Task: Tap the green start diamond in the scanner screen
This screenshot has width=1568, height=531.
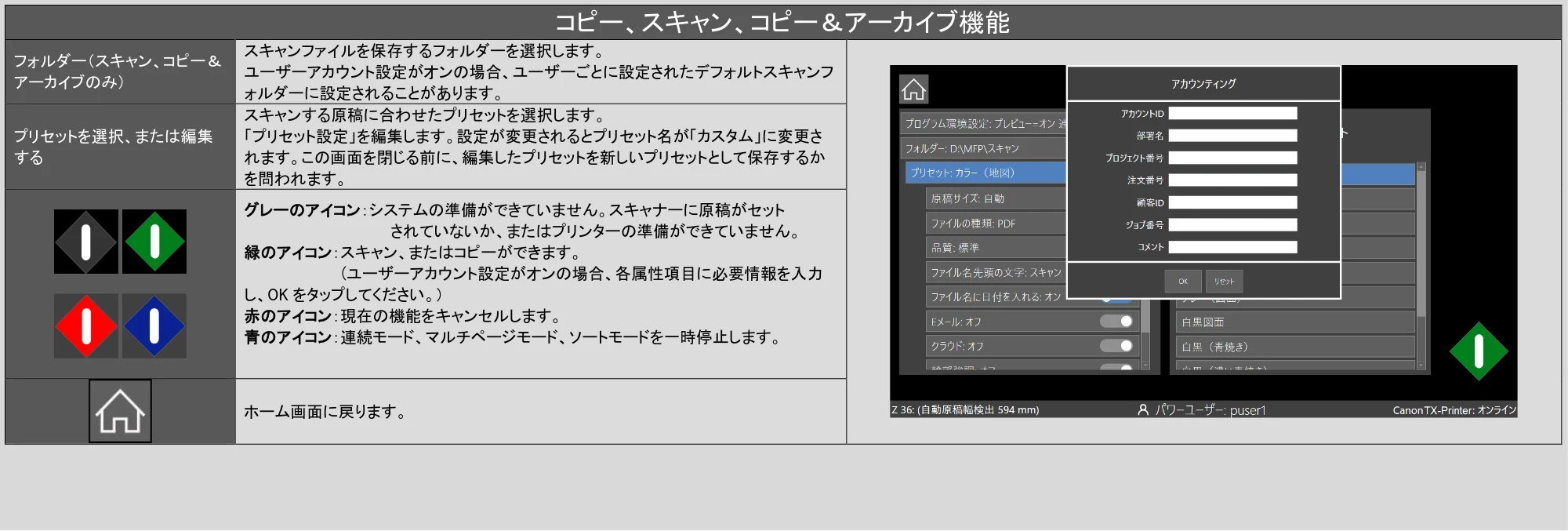Action: click(1479, 351)
